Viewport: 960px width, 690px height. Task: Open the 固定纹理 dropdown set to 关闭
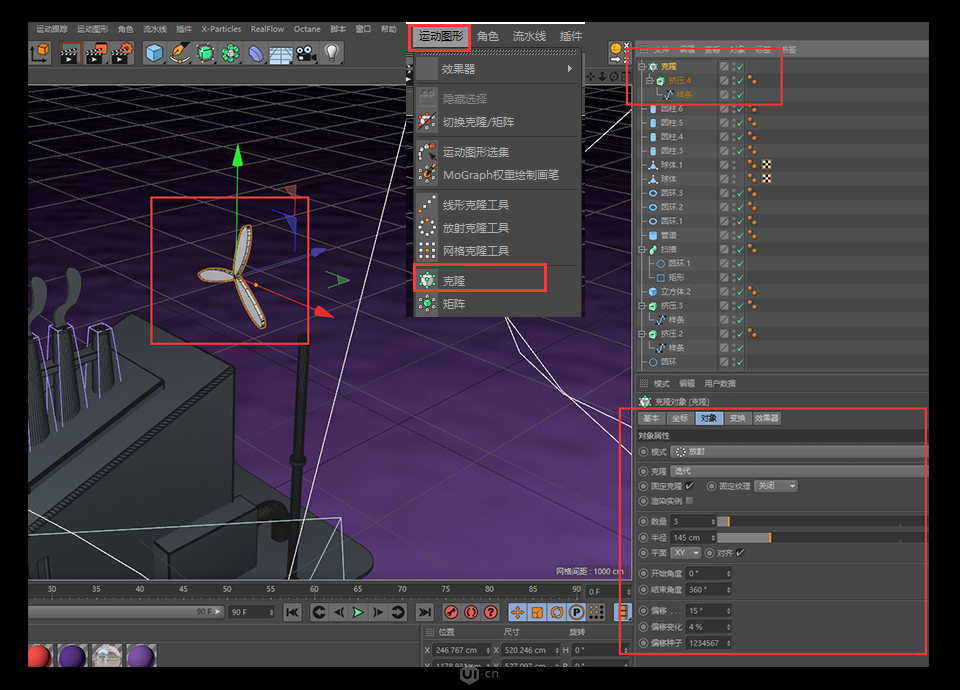(776, 486)
